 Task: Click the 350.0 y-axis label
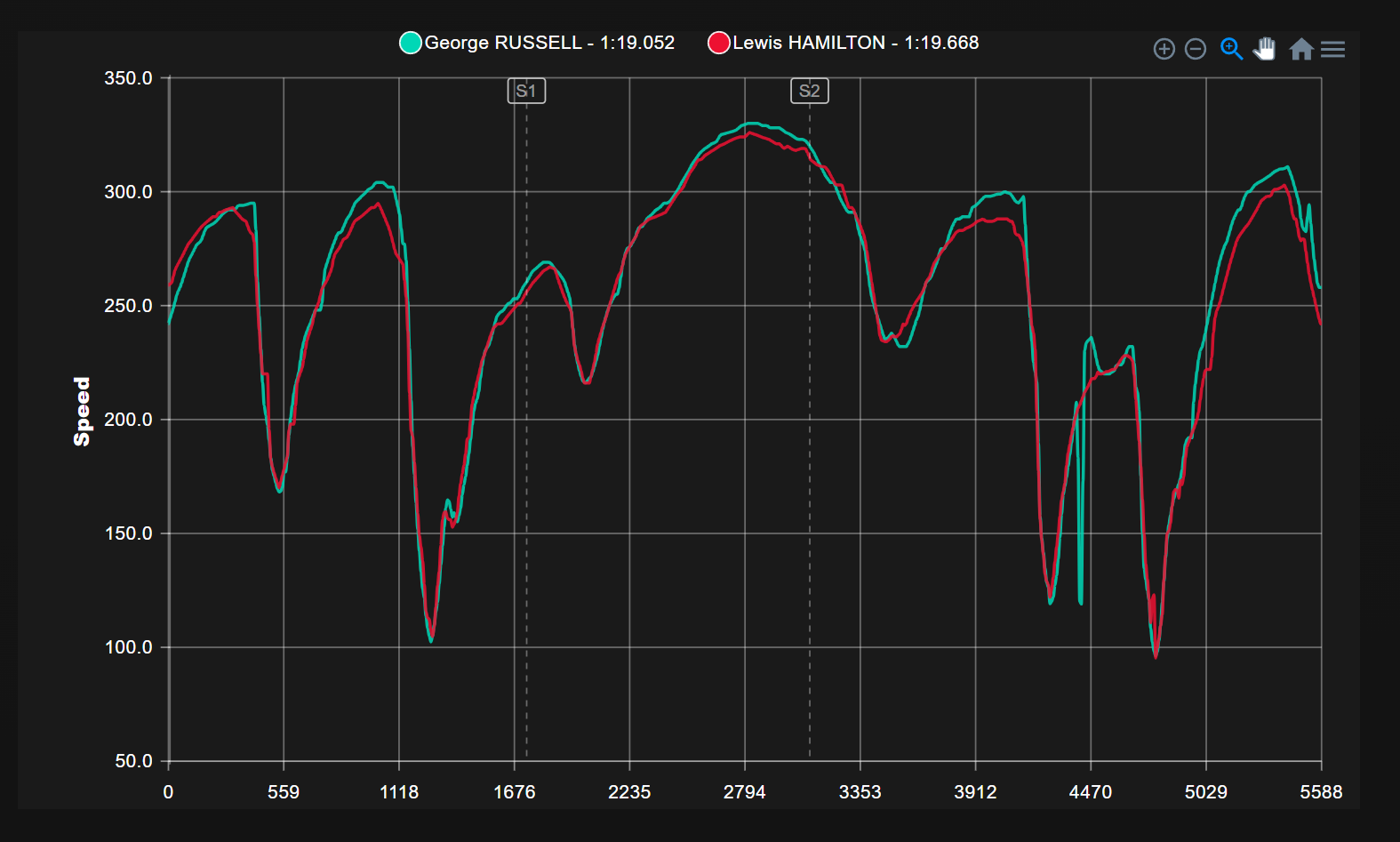tap(129, 78)
